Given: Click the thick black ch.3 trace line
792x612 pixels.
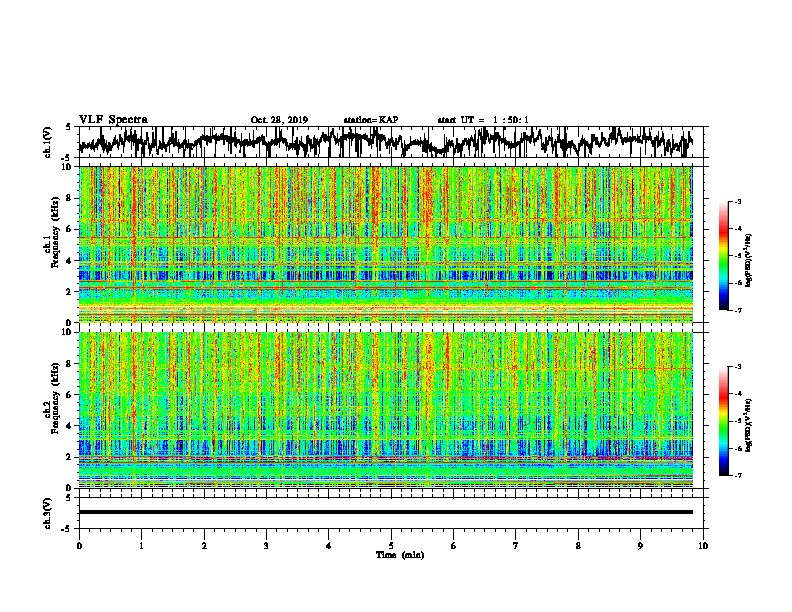Looking at the screenshot, I should click(x=386, y=512).
